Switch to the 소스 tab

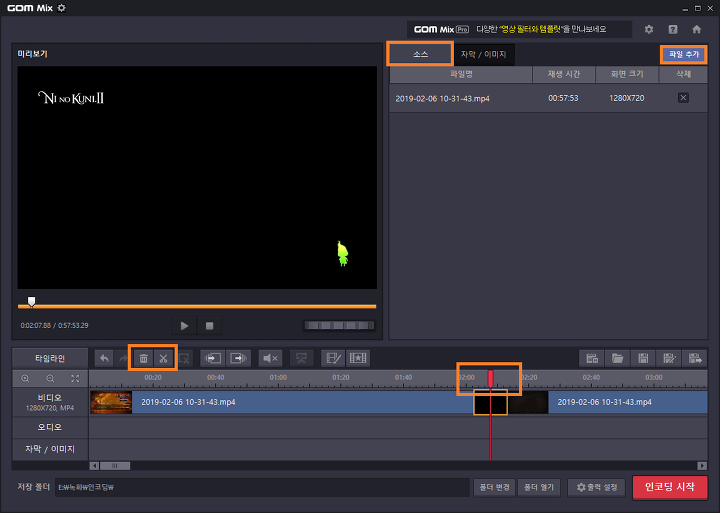coord(420,54)
